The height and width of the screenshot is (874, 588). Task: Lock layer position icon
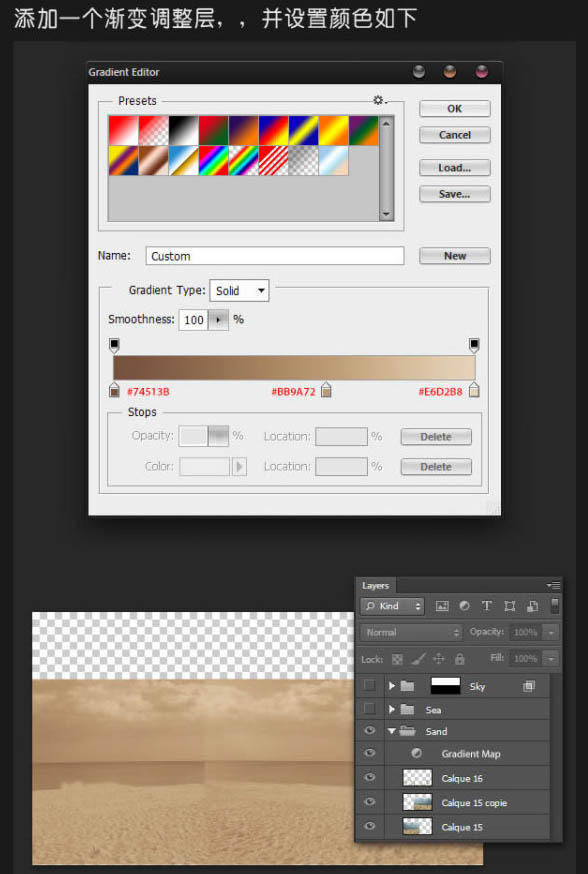[x=439, y=659]
